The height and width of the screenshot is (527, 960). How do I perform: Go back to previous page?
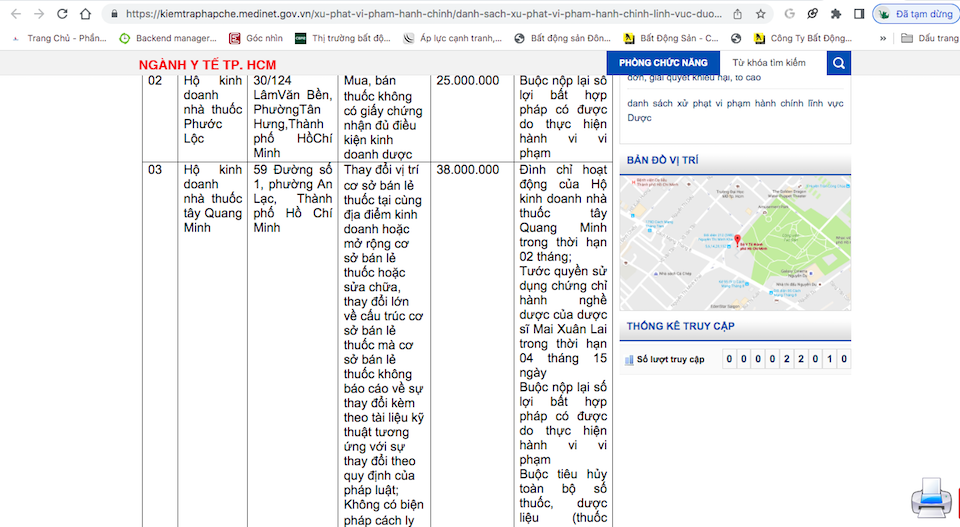click(14, 14)
